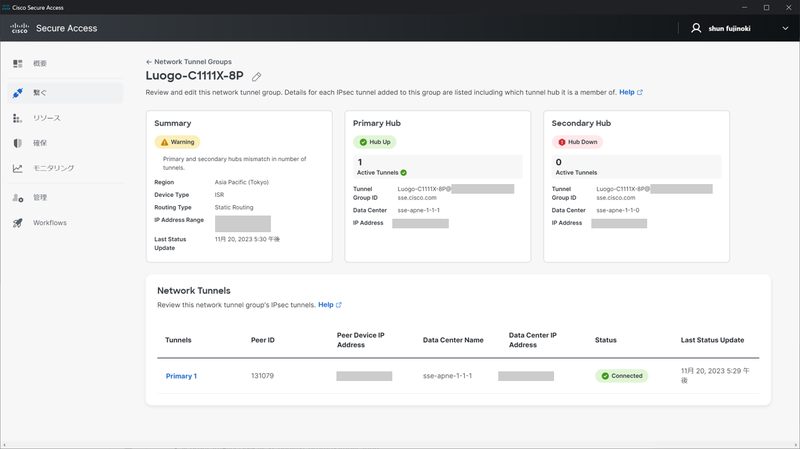Click the Secure Access header title
Screen dimensions: 800x449
click(66, 29)
